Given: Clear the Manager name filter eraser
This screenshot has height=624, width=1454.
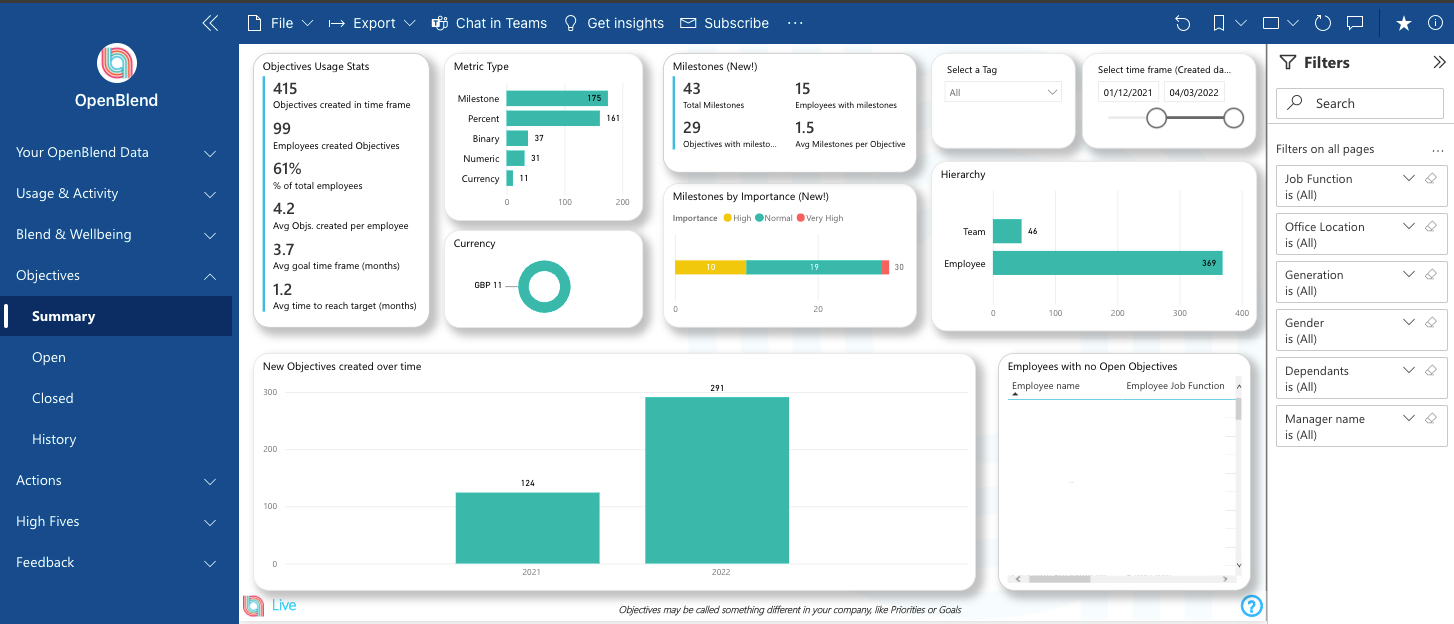Looking at the screenshot, I should click(x=1431, y=419).
